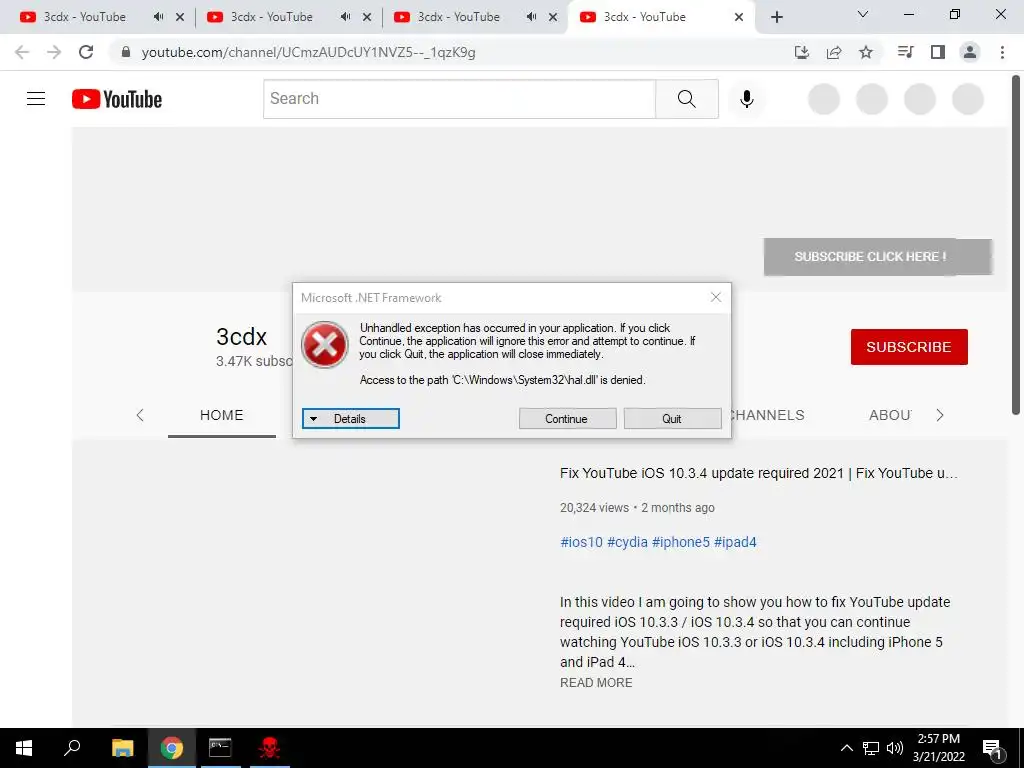The image size is (1024, 768).
Task: Open Windows Start menu
Action: 24,748
